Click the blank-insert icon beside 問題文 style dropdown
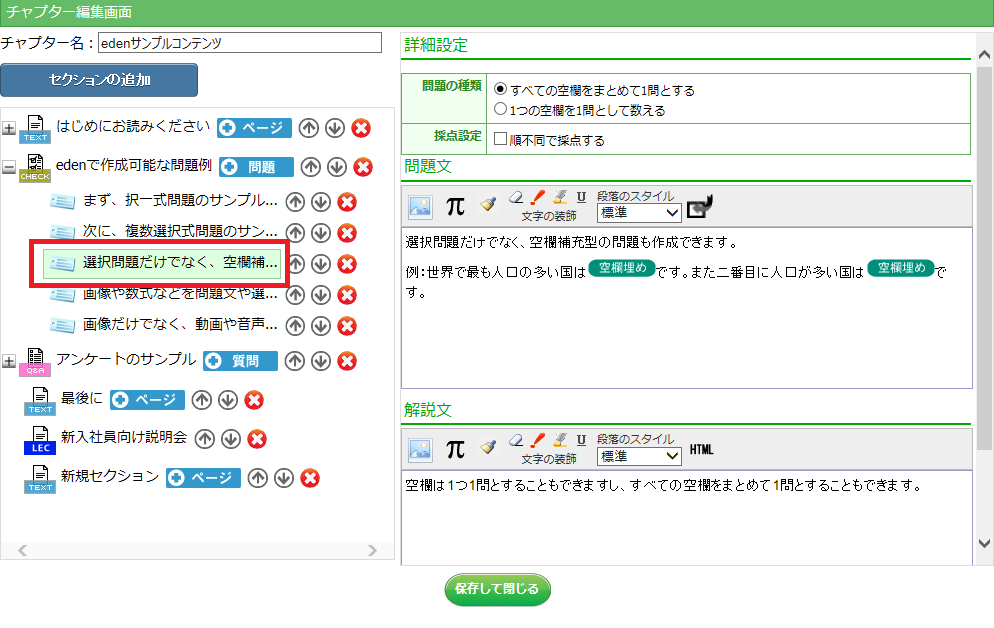 pyautogui.click(x=700, y=207)
